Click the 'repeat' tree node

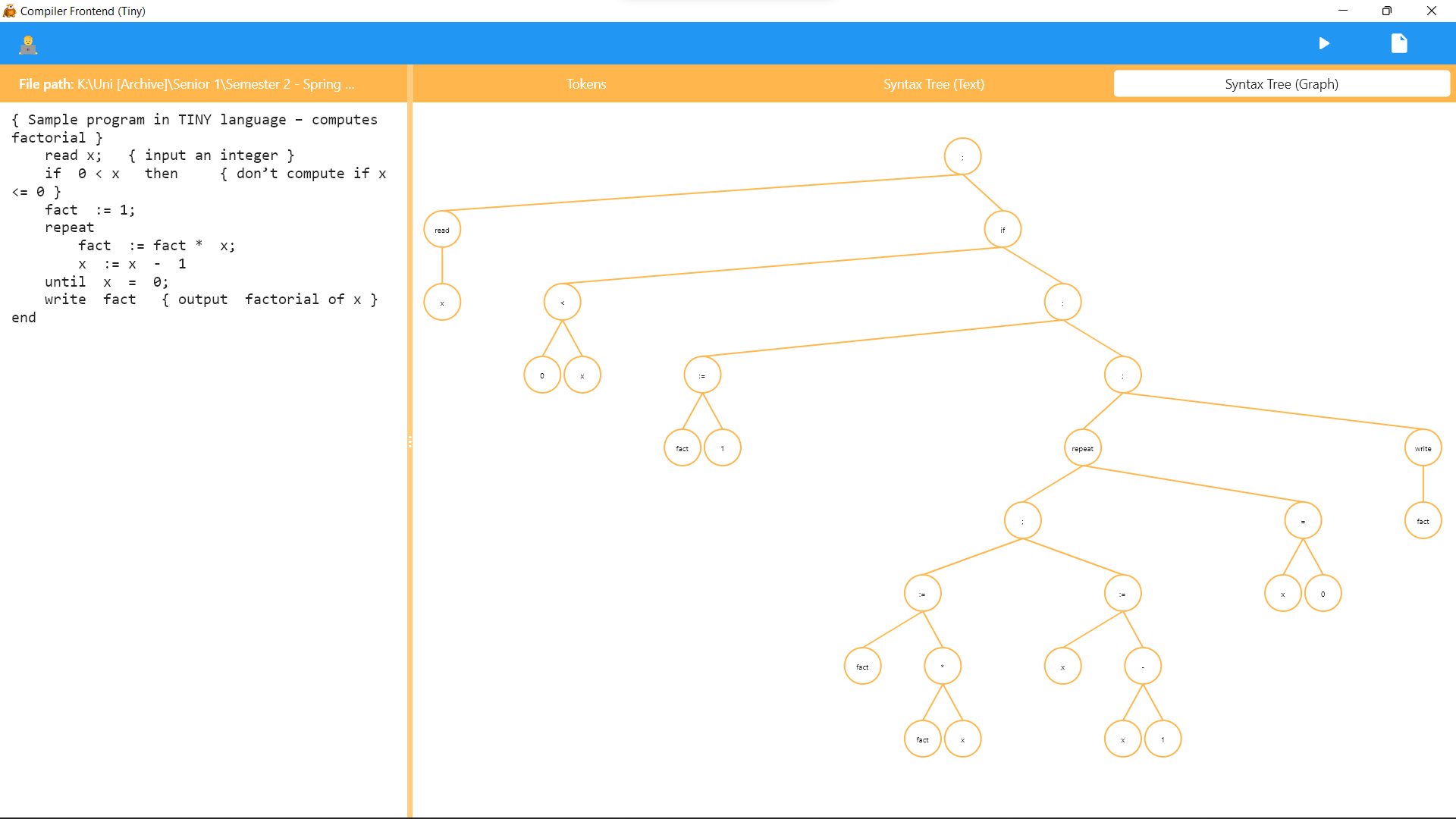1083,448
